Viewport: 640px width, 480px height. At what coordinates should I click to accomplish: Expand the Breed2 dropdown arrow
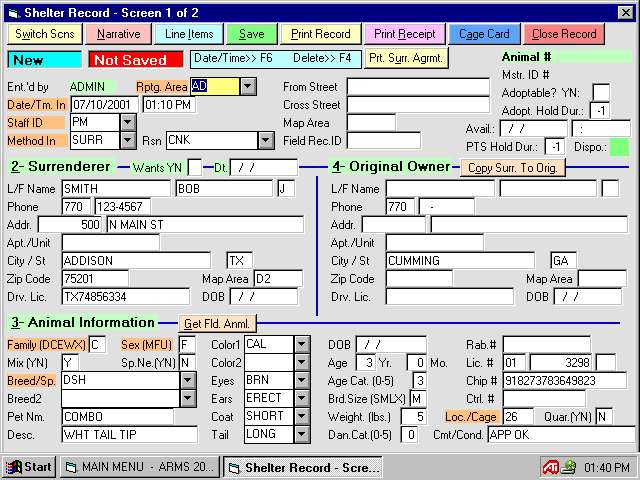[x=188, y=398]
